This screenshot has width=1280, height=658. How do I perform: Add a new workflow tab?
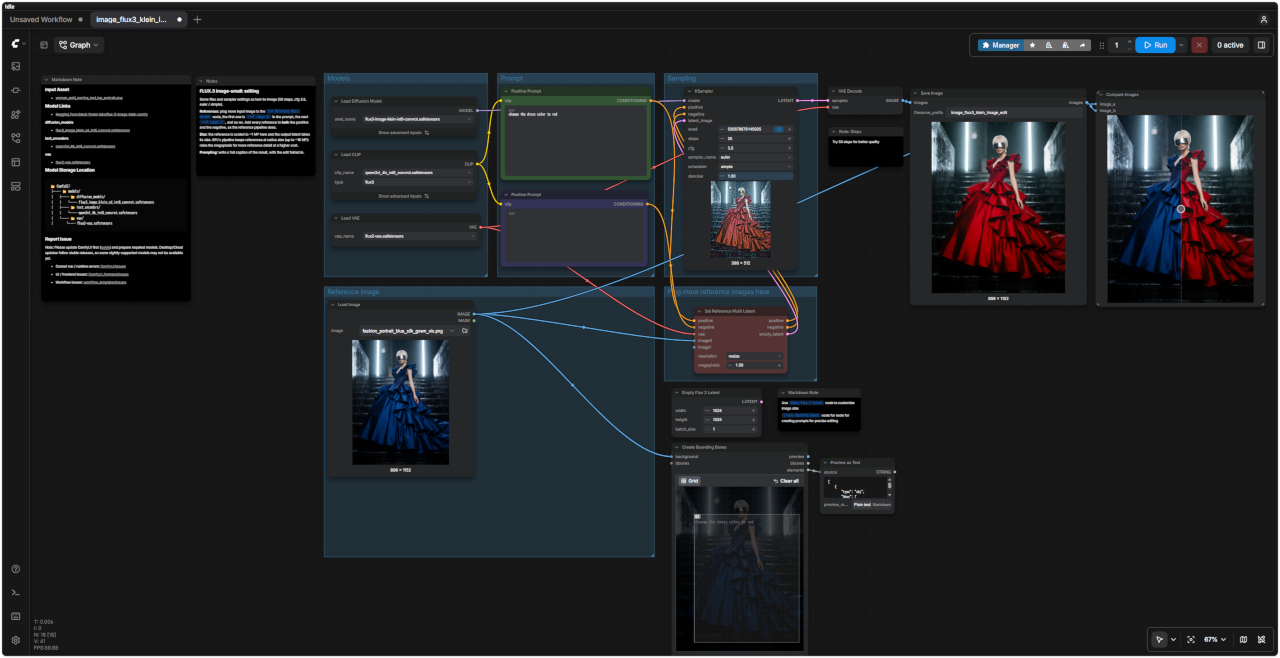point(197,19)
